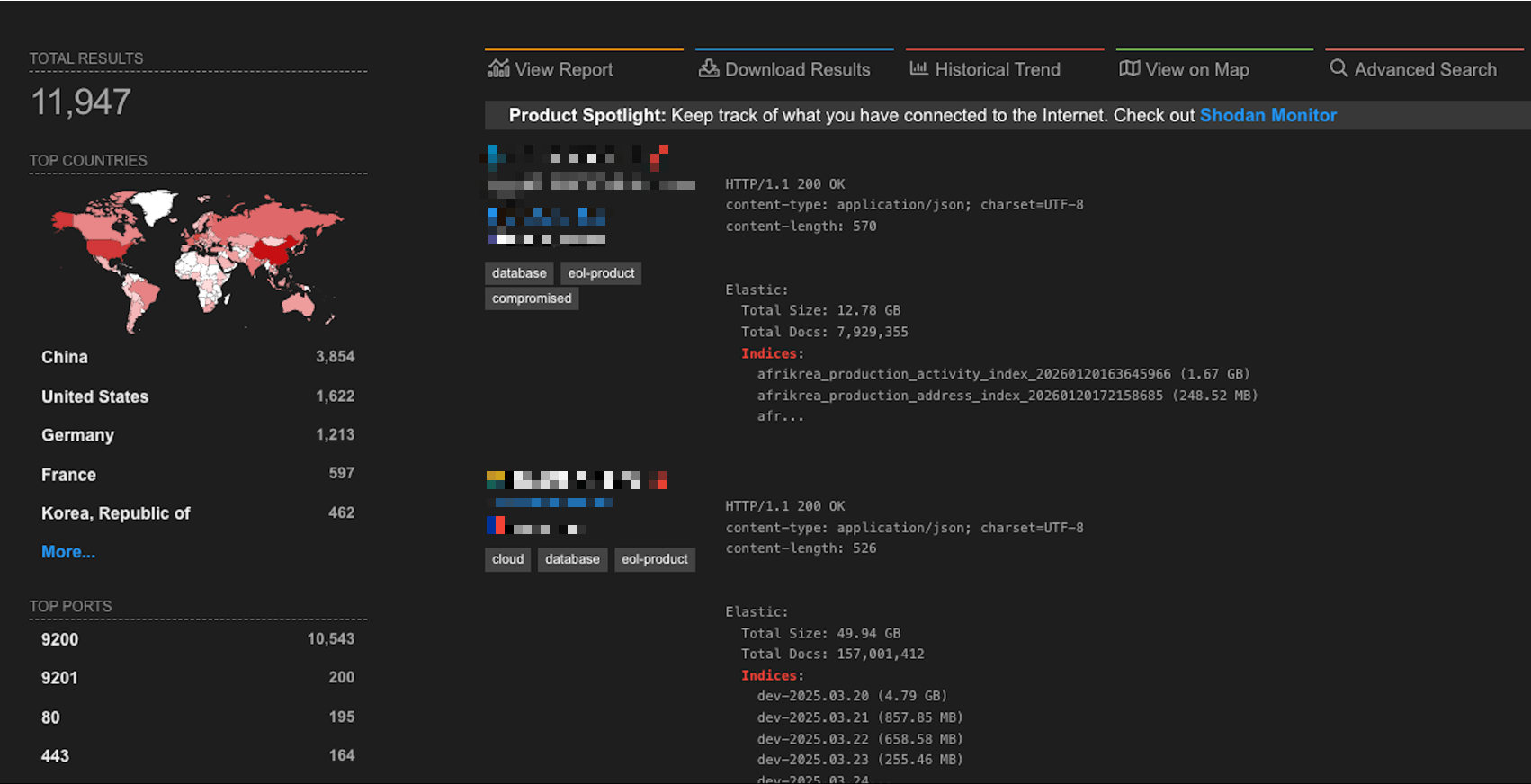Click the eol-product tag above compromised
The height and width of the screenshot is (784, 1531).
(x=601, y=273)
